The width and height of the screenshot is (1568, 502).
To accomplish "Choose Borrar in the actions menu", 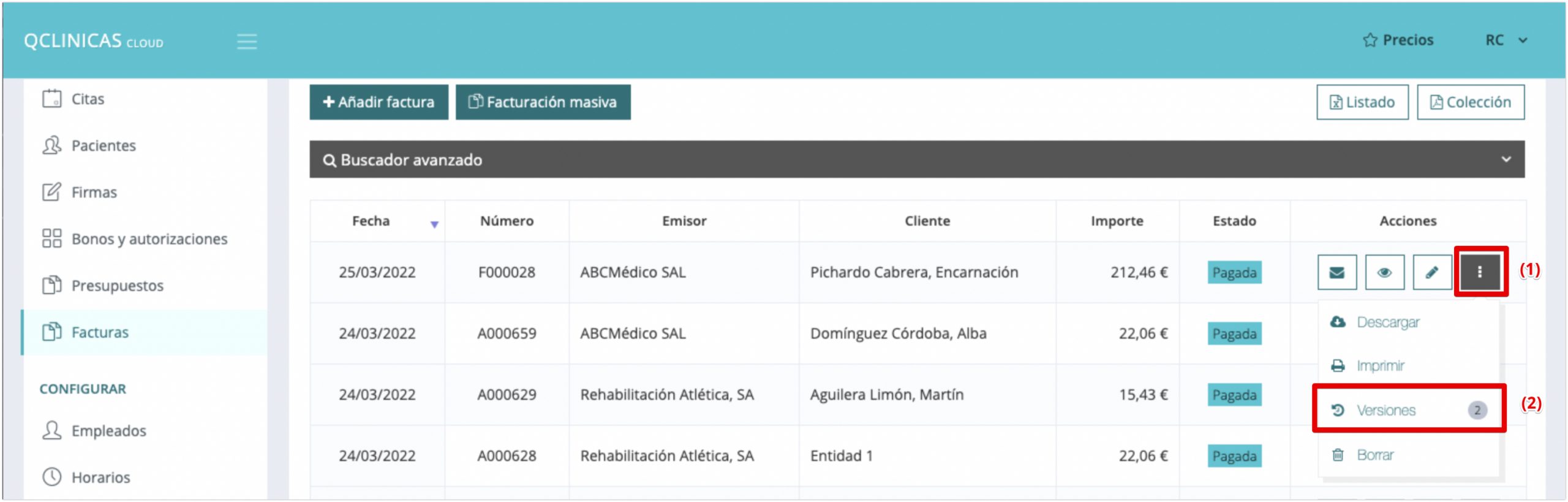I will point(1374,455).
